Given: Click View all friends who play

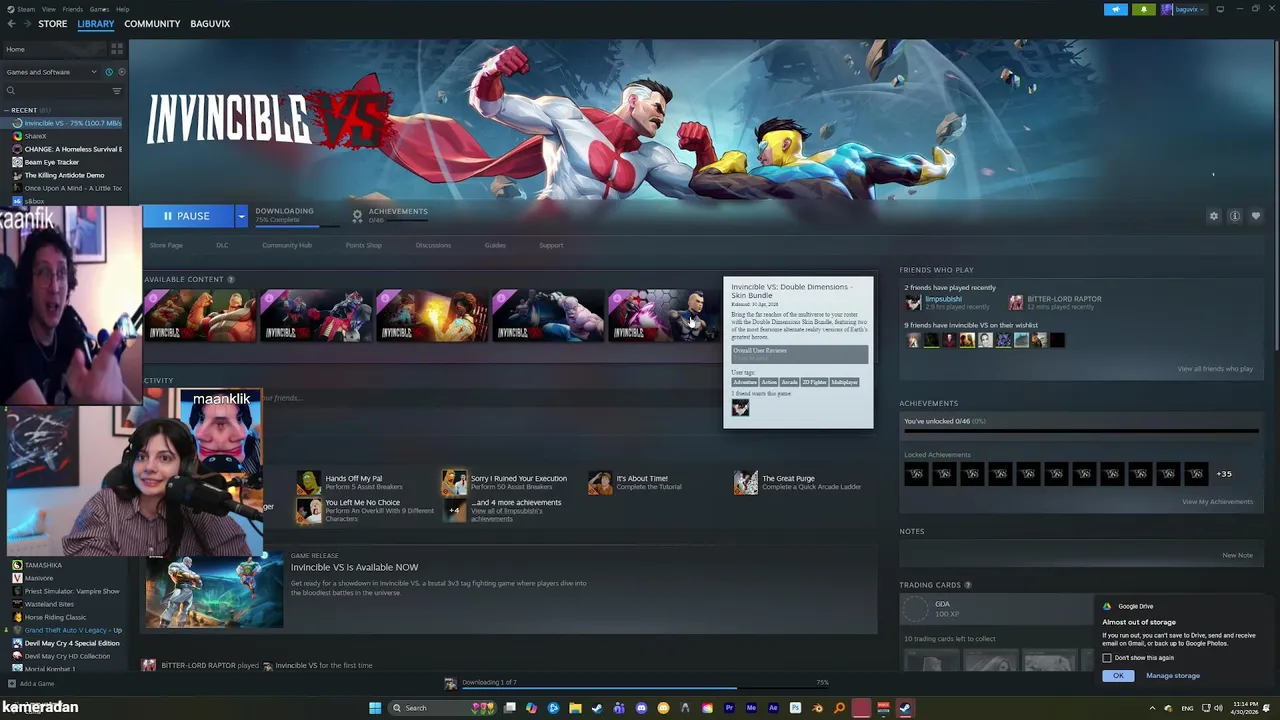Looking at the screenshot, I should [x=1215, y=369].
